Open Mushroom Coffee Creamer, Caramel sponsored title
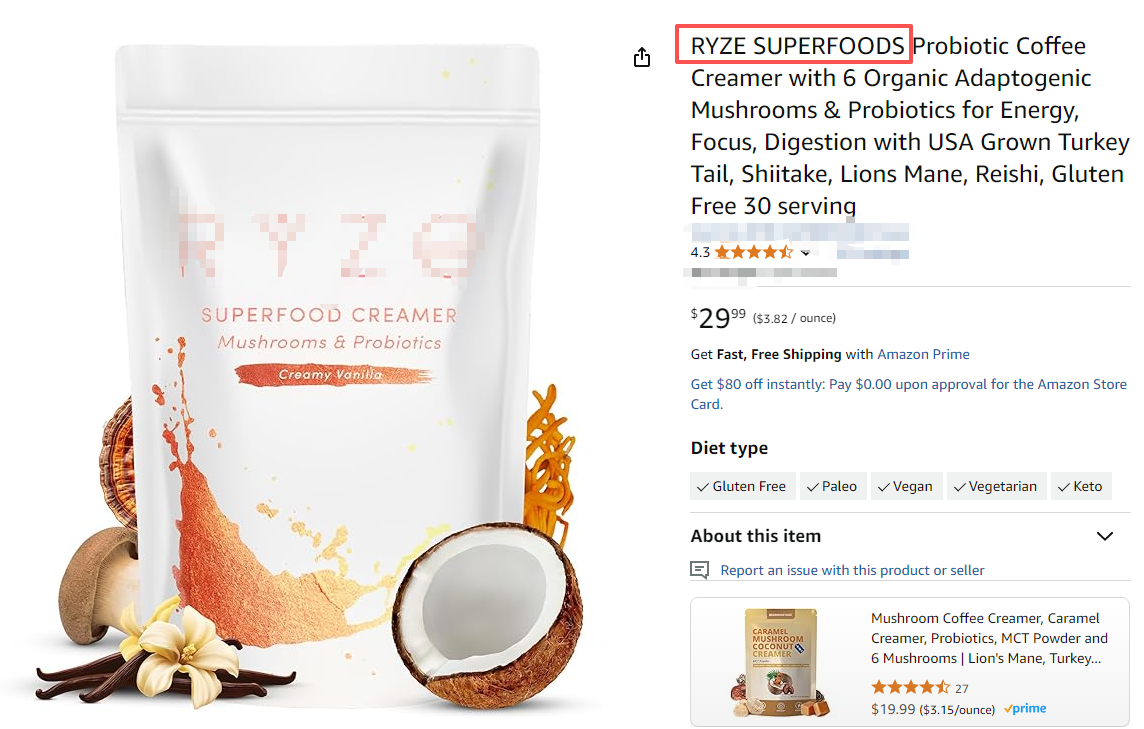Screen dimensions: 1144x729 tap(989, 638)
